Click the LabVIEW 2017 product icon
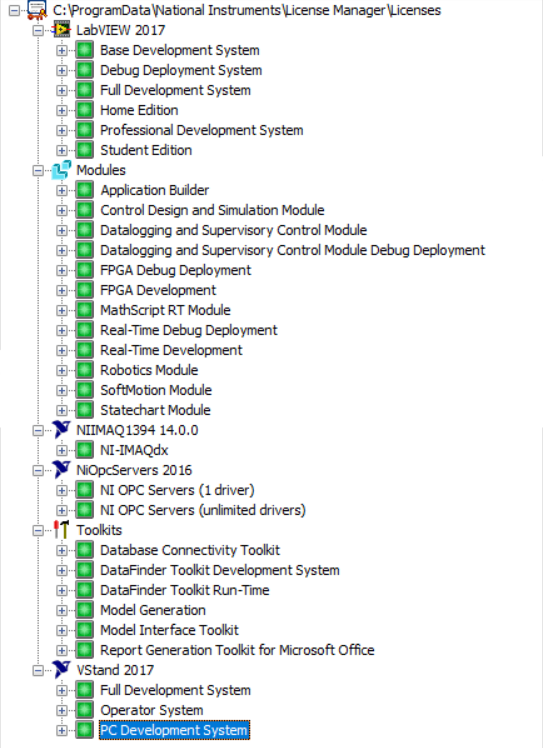The image size is (543, 748). 62,30
